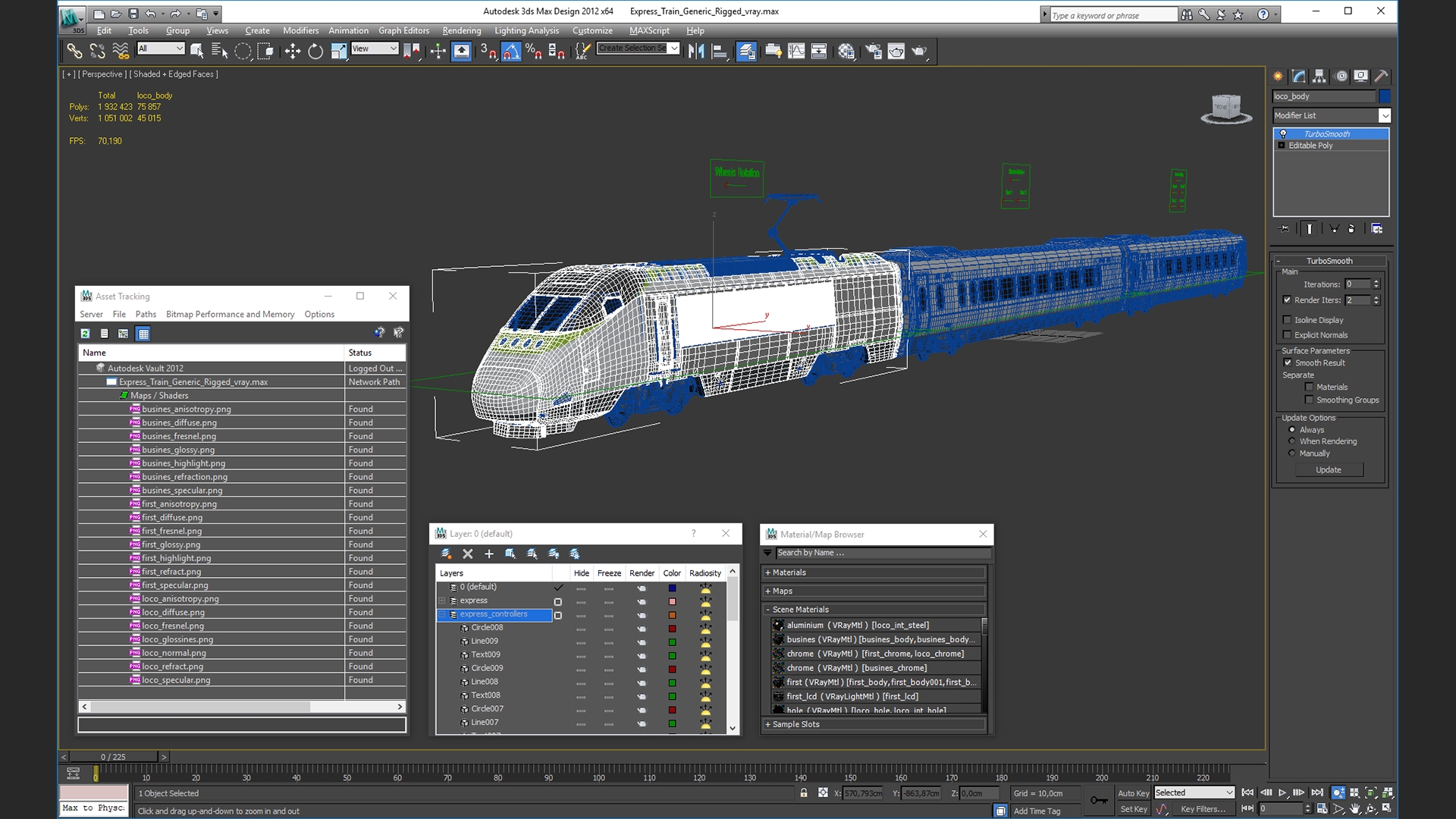Select When Rendering update option
The height and width of the screenshot is (819, 1456).
[x=1292, y=441]
